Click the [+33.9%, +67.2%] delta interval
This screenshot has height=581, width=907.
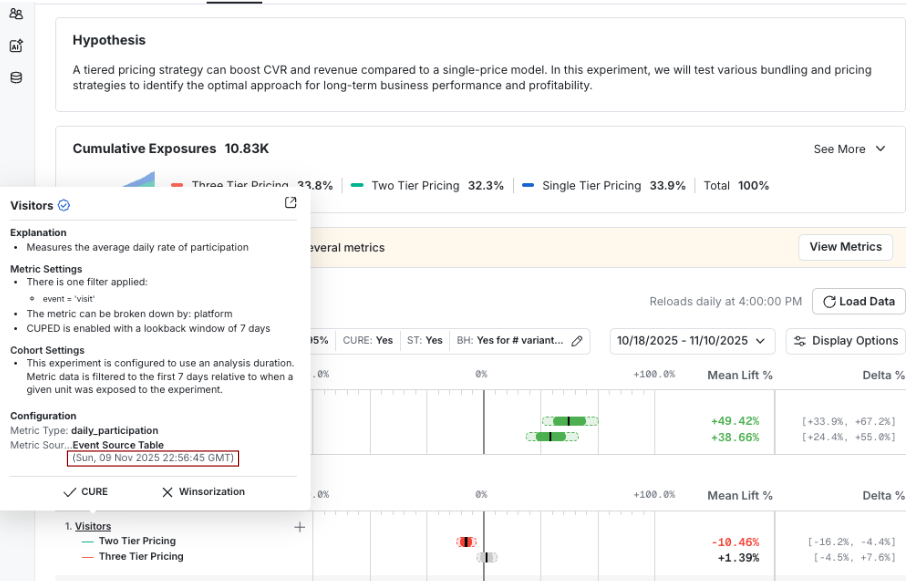[848, 421]
